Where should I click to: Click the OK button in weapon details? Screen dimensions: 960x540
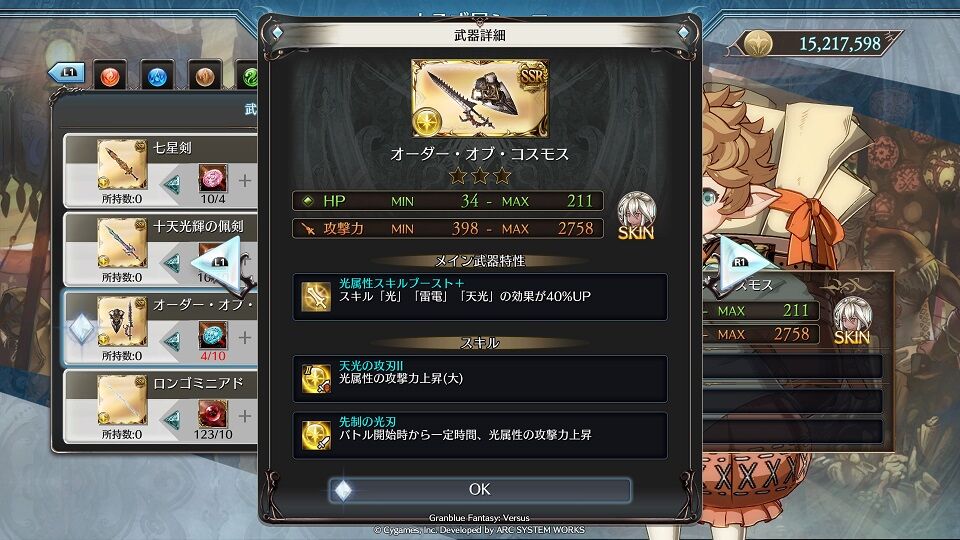click(479, 489)
